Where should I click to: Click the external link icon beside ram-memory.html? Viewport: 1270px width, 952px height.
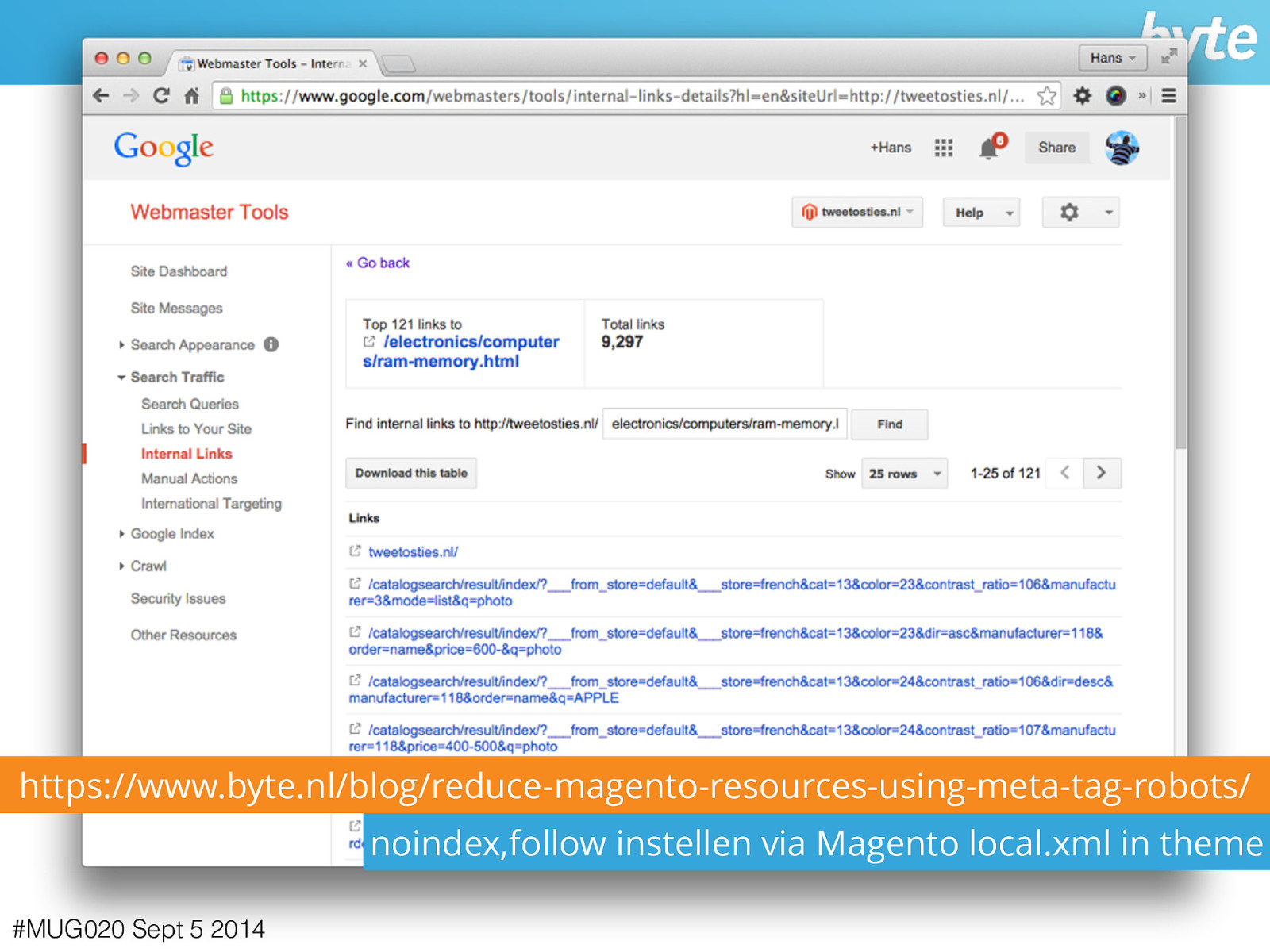(x=369, y=341)
